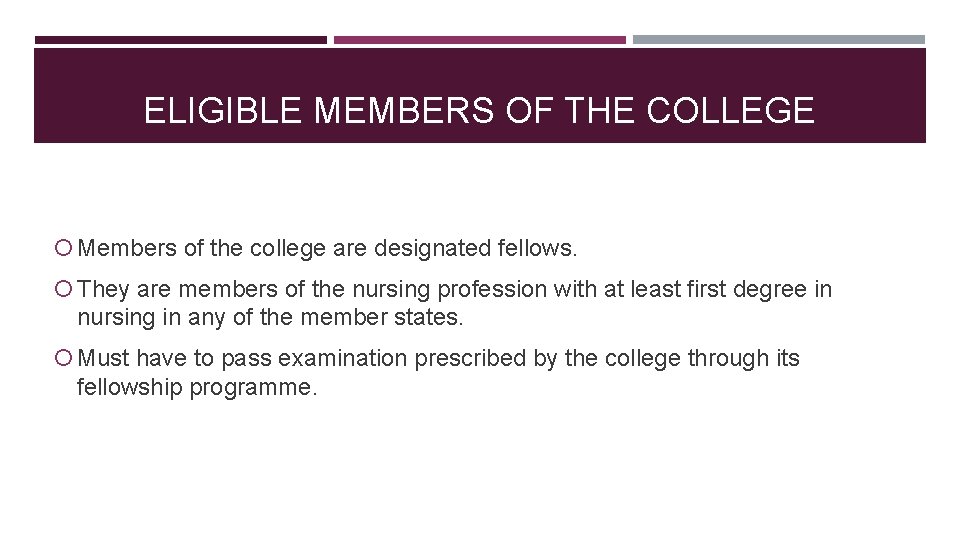Image resolution: width=960 pixels, height=540 pixels.
Task: Click the title 'Eligible Members of the College'
Action: tap(479, 110)
